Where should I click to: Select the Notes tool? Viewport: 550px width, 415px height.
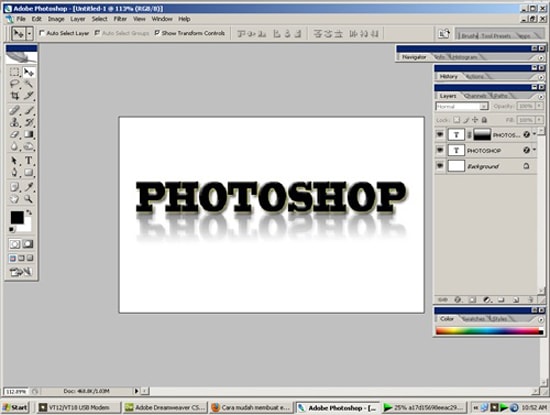14,187
